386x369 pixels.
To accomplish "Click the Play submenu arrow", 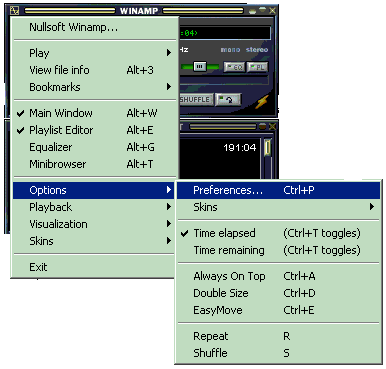I will click(169, 53).
